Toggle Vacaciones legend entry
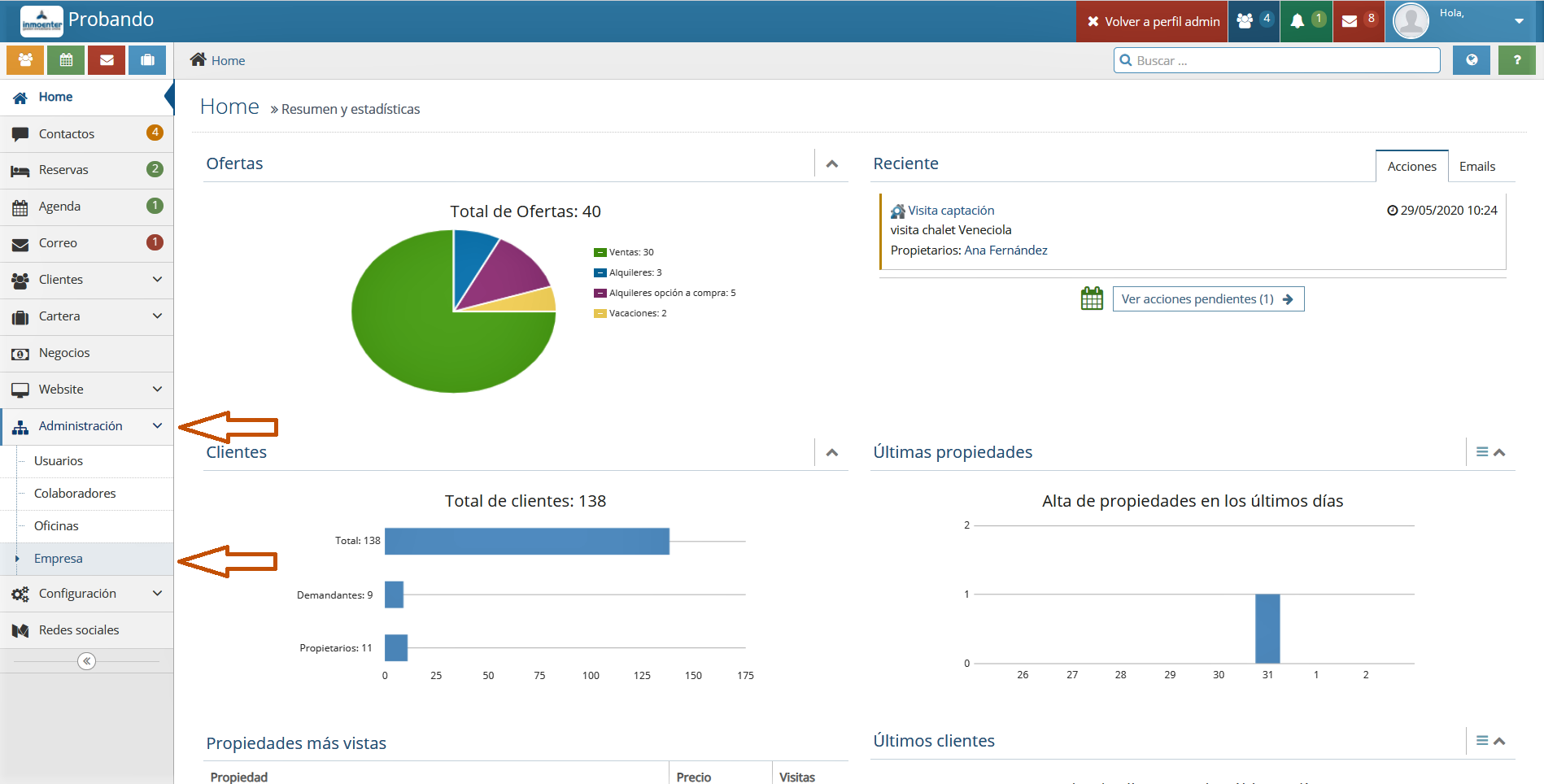Viewport: 1544px width, 784px height. click(630, 313)
